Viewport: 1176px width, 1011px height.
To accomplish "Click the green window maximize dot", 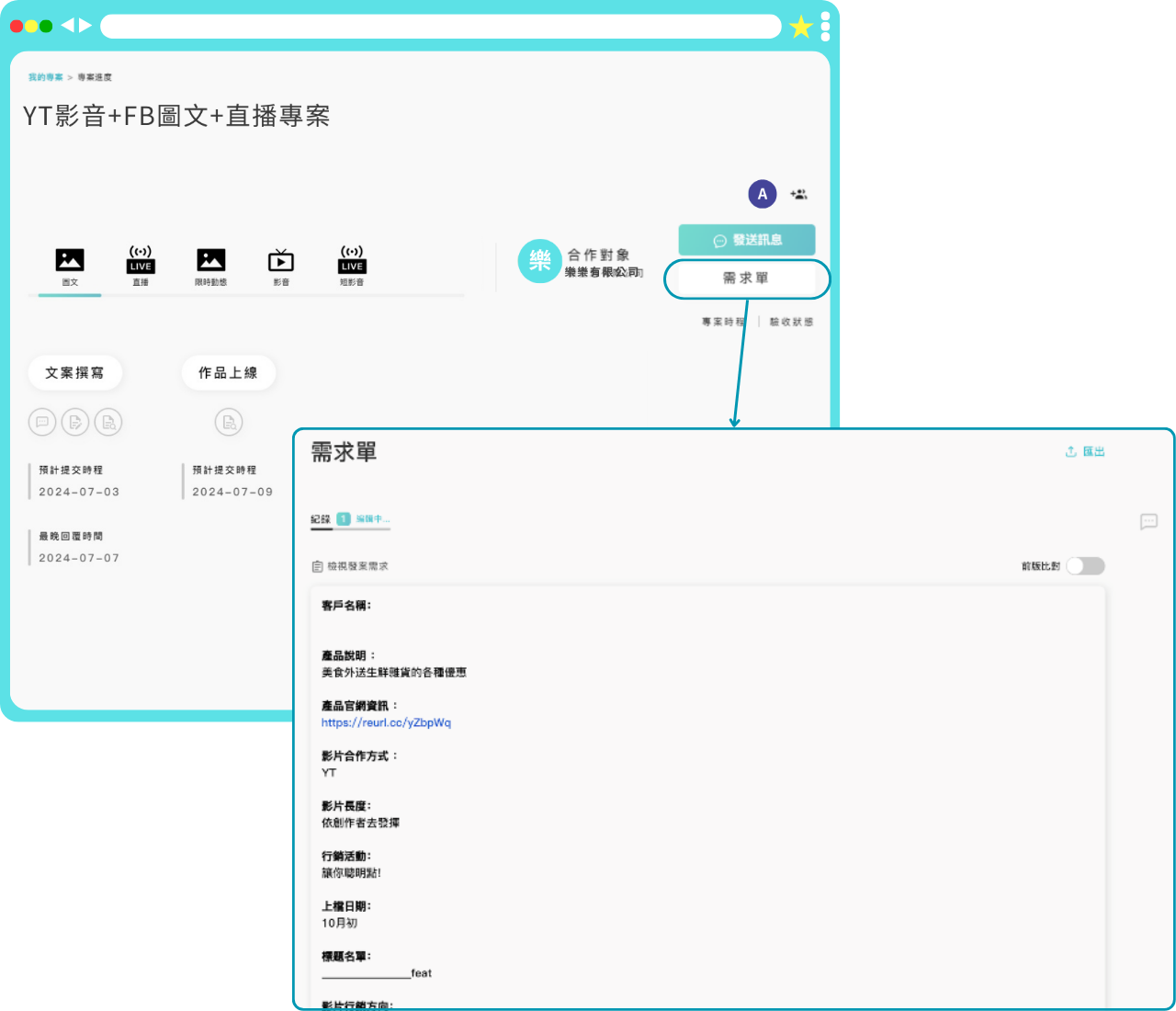I will tap(46, 26).
